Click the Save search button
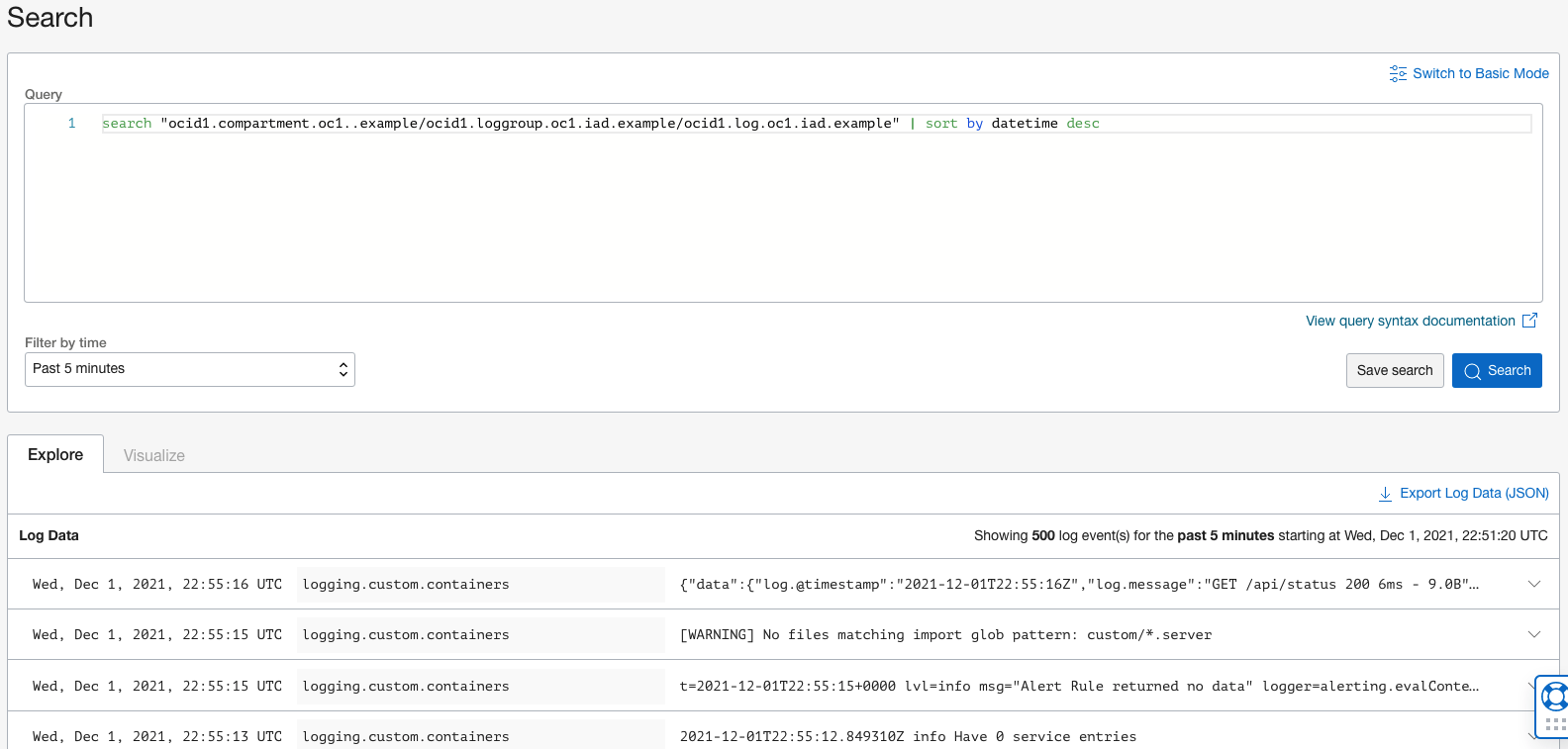This screenshot has height=749, width=1568. tap(1395, 370)
